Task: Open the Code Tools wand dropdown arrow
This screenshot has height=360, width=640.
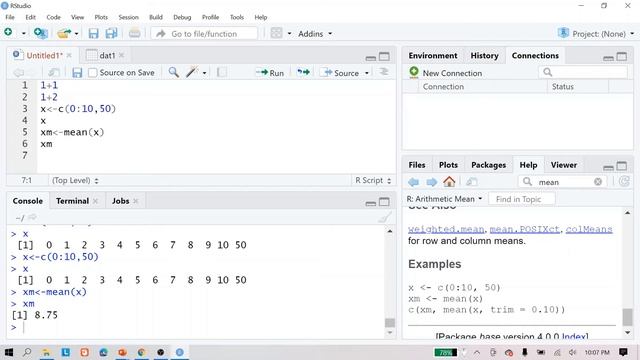Action: [x=204, y=73]
